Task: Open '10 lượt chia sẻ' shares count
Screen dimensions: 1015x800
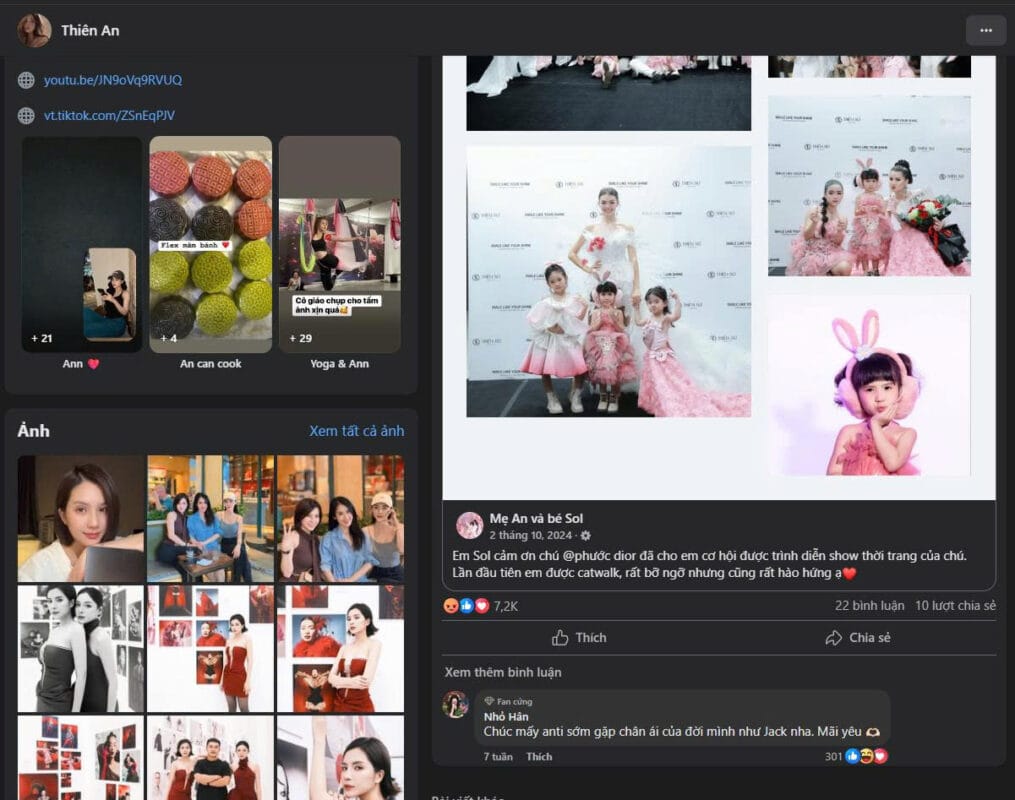Action: click(955, 606)
